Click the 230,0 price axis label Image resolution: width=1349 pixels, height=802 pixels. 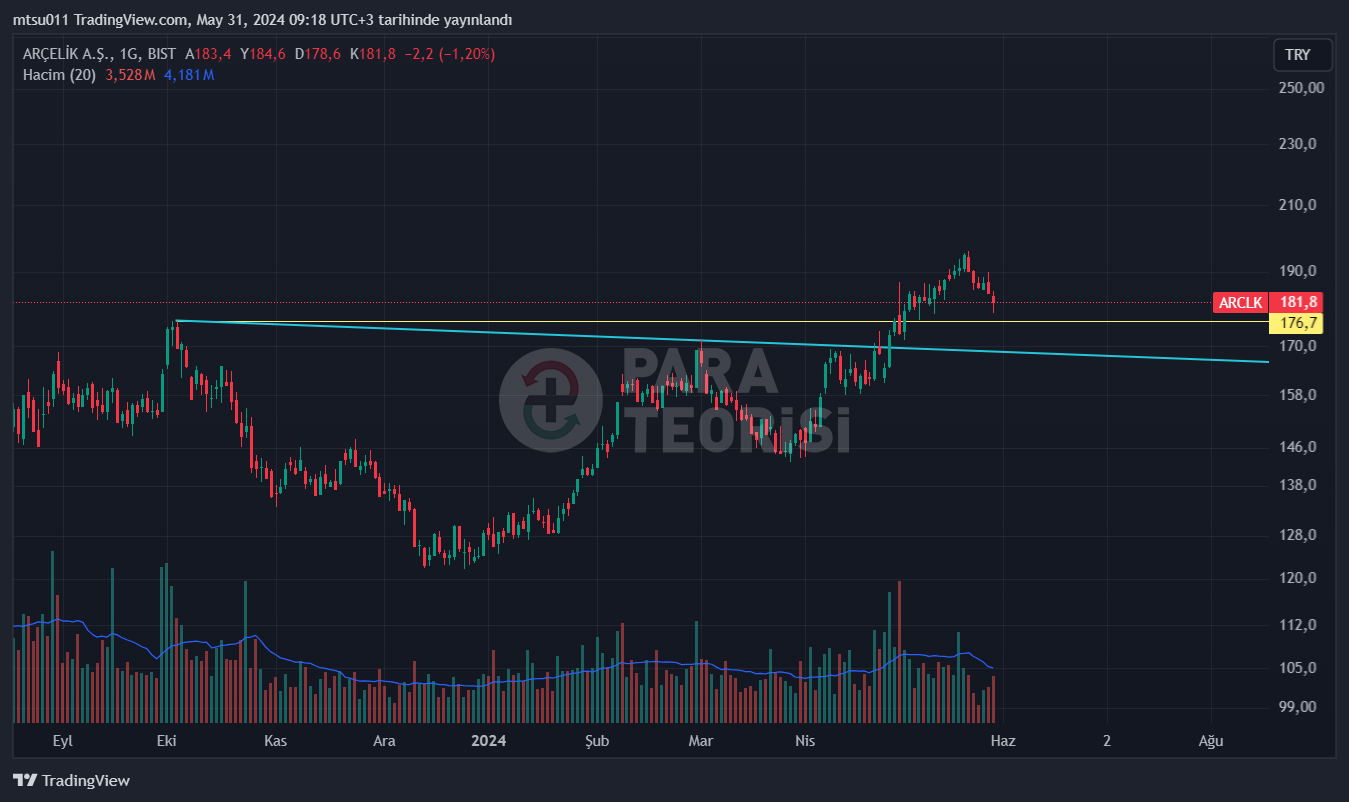[x=1298, y=144]
